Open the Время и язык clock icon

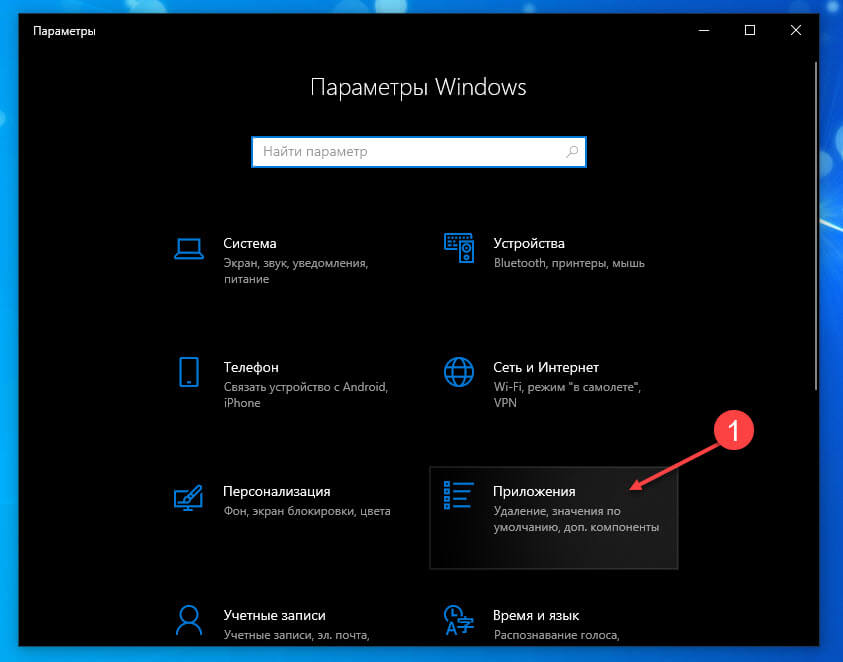pyautogui.click(x=459, y=620)
